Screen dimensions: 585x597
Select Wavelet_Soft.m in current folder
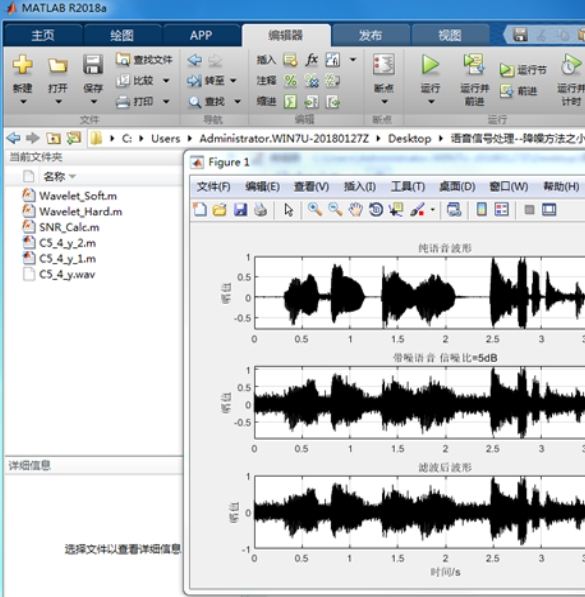tap(78, 196)
